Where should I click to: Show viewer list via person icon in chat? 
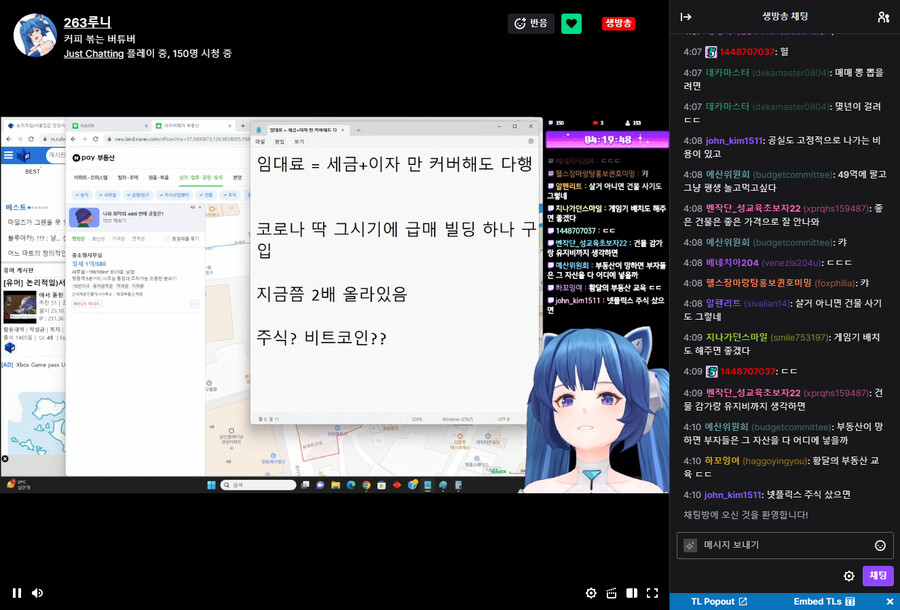click(883, 17)
